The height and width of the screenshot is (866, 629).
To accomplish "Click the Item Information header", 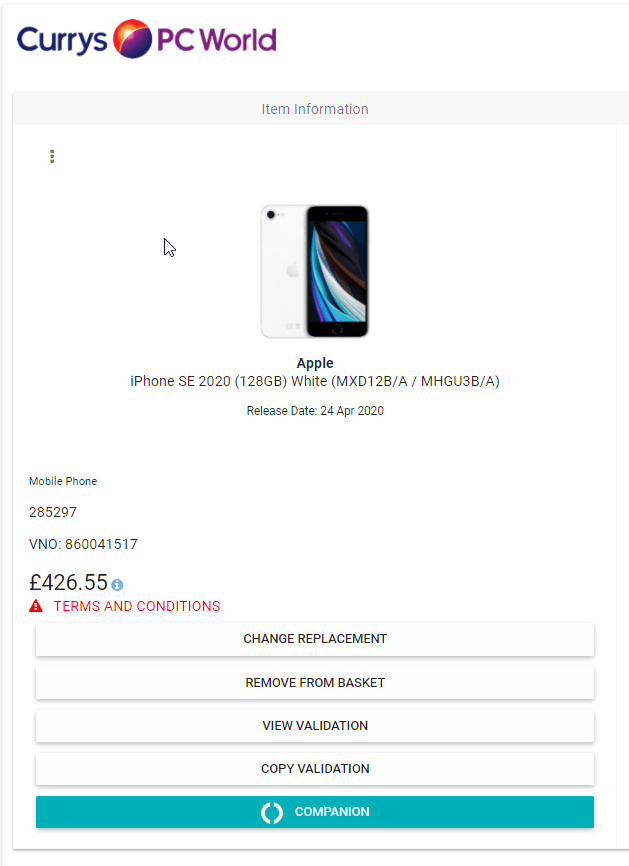I will pyautogui.click(x=315, y=109).
